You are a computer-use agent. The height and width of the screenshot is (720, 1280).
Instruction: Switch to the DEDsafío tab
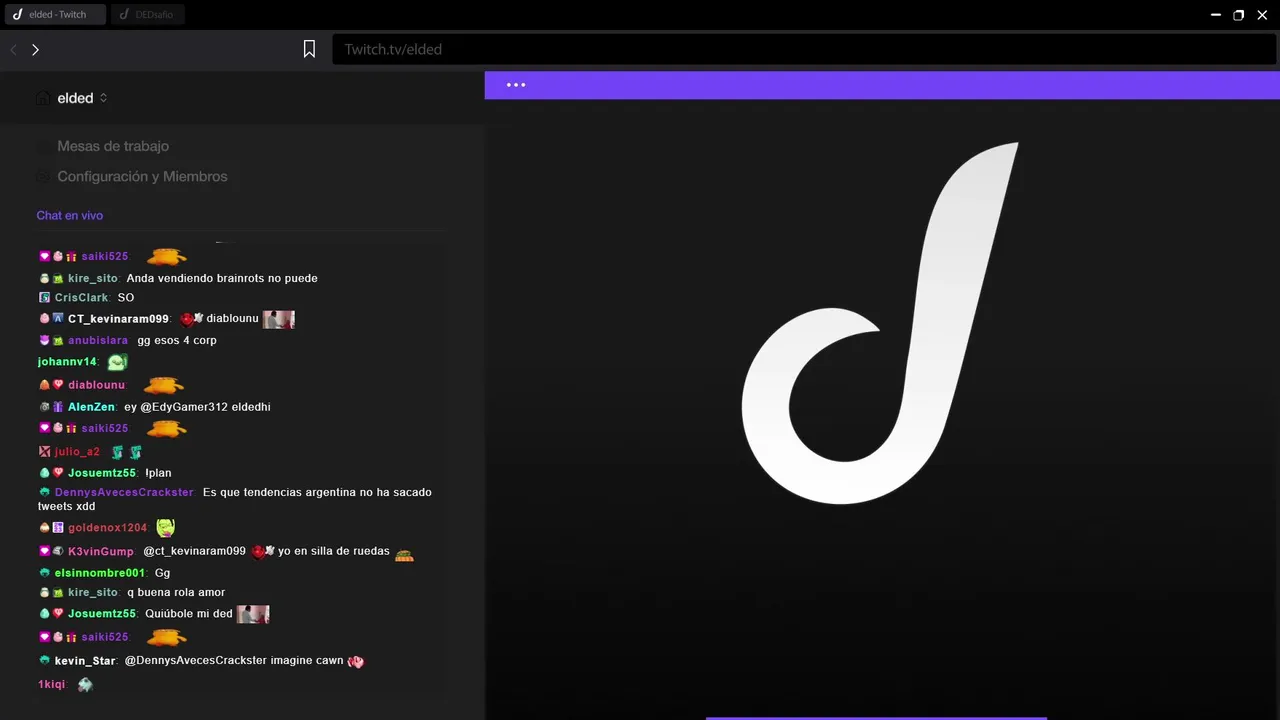148,15
